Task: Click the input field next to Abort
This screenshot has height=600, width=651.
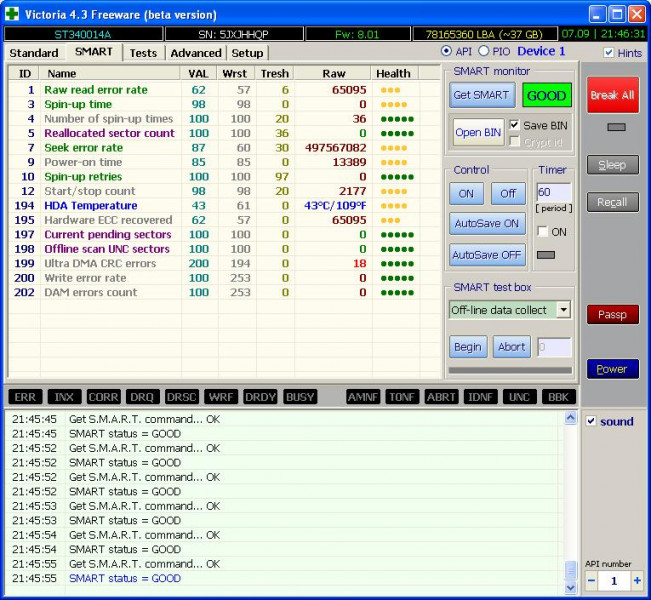Action: tap(554, 347)
